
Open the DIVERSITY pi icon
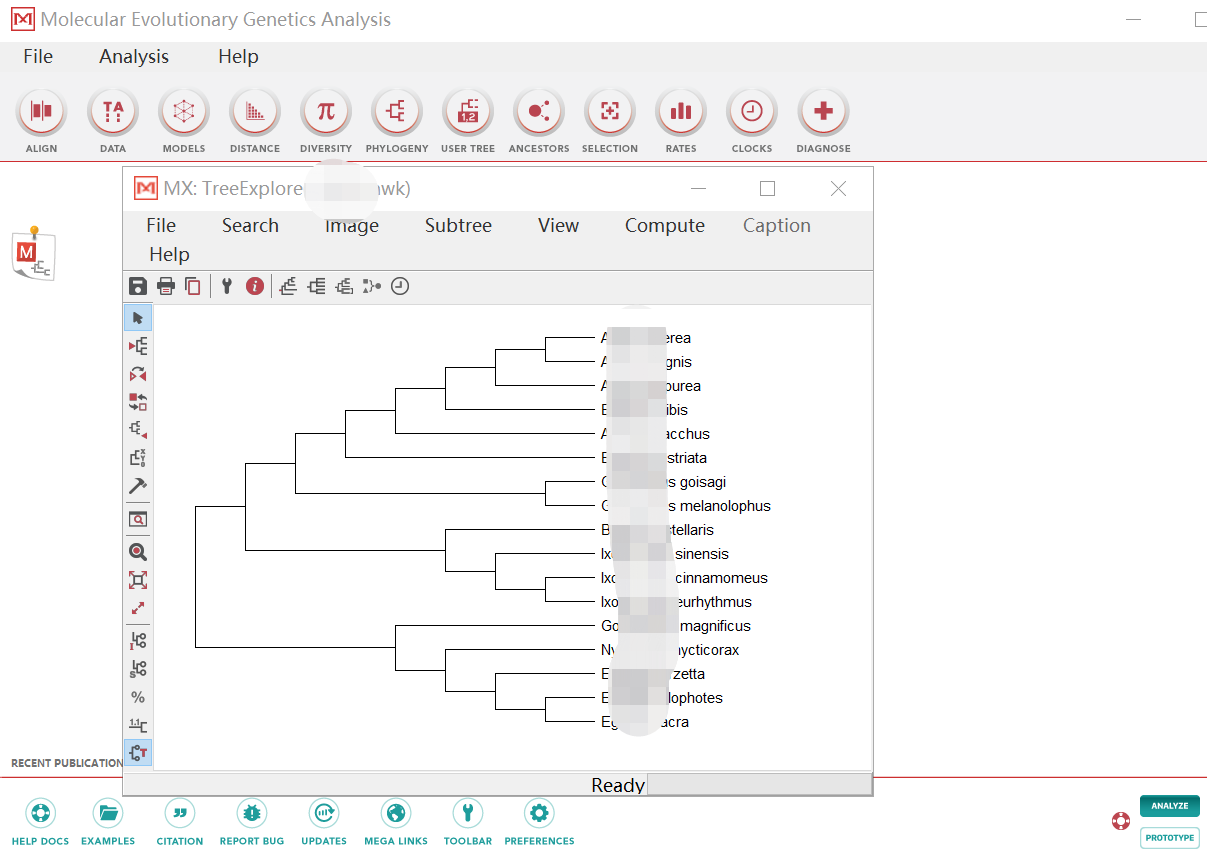[x=326, y=112]
